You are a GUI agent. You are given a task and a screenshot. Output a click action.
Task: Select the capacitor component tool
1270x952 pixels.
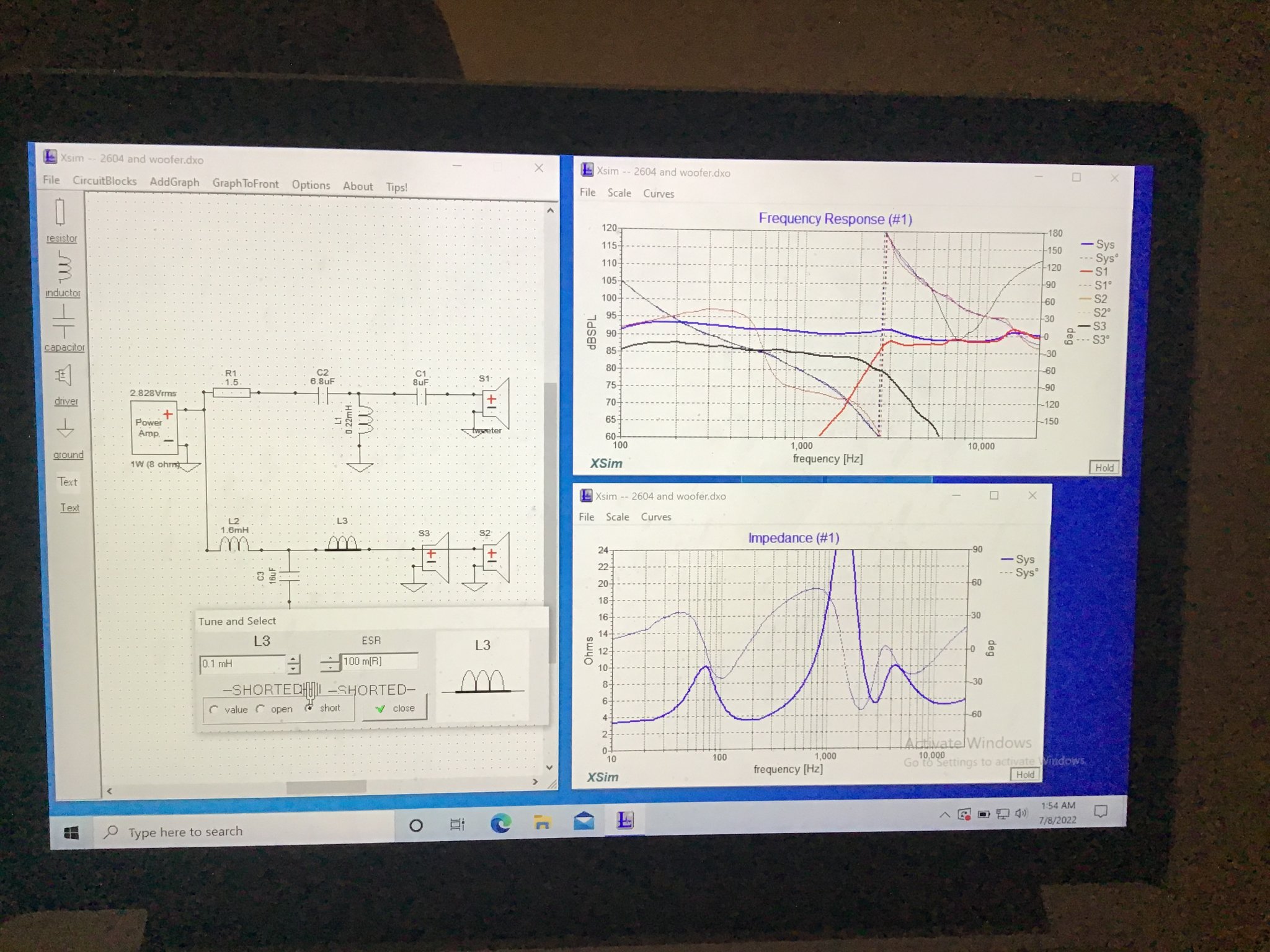coord(64,328)
